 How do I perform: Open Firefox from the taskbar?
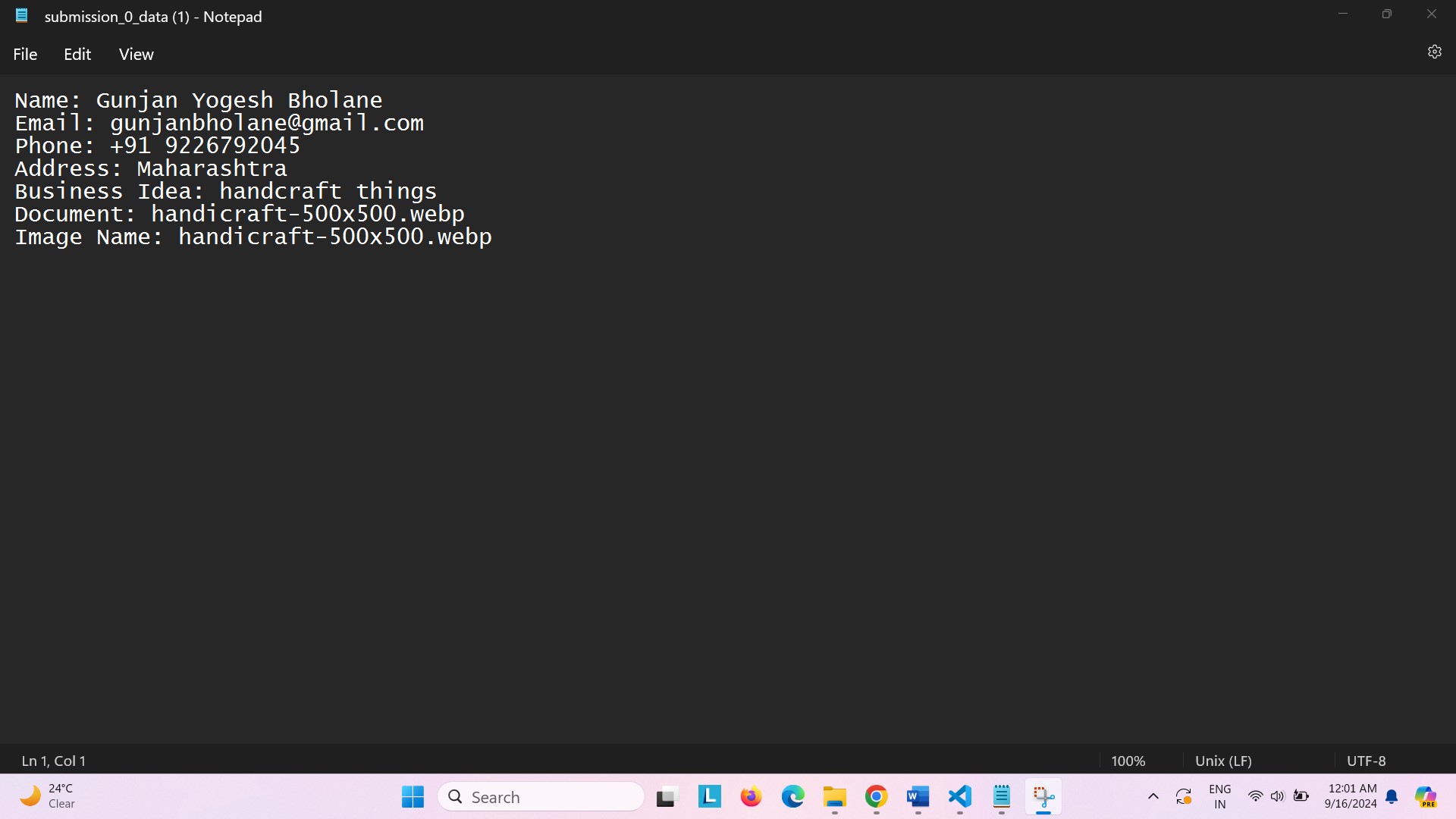point(751,797)
